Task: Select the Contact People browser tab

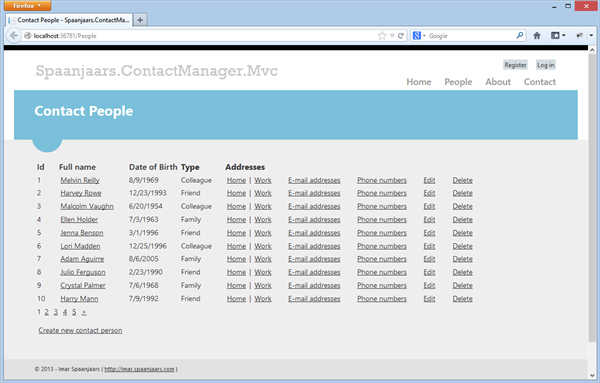Action: [x=69, y=20]
